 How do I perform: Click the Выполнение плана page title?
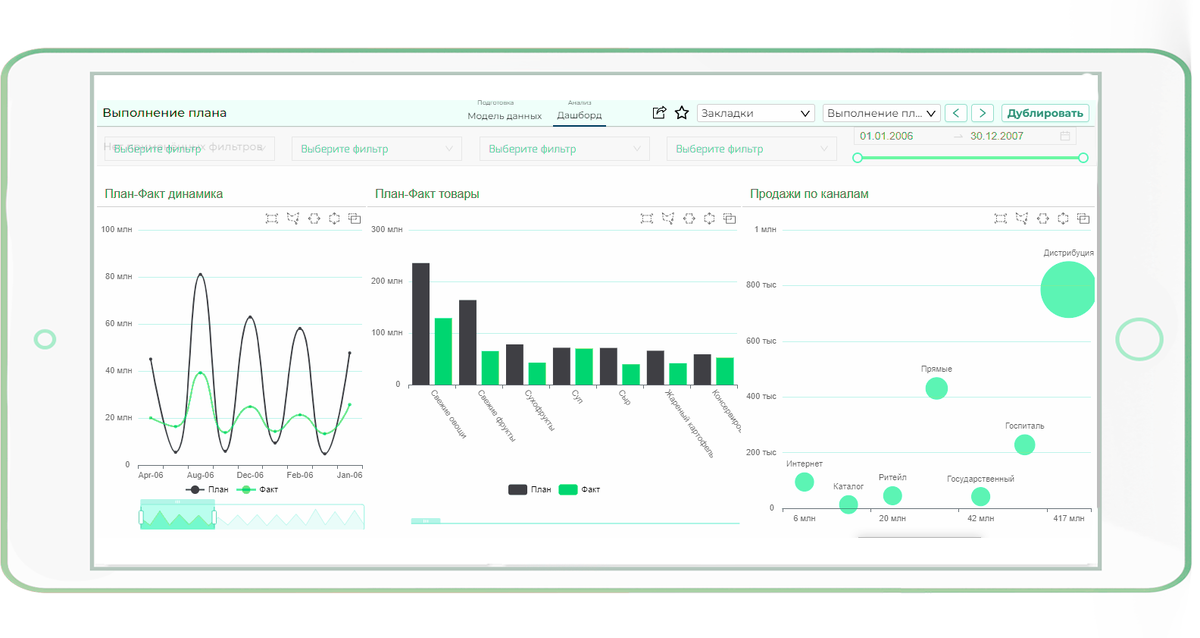pos(165,113)
